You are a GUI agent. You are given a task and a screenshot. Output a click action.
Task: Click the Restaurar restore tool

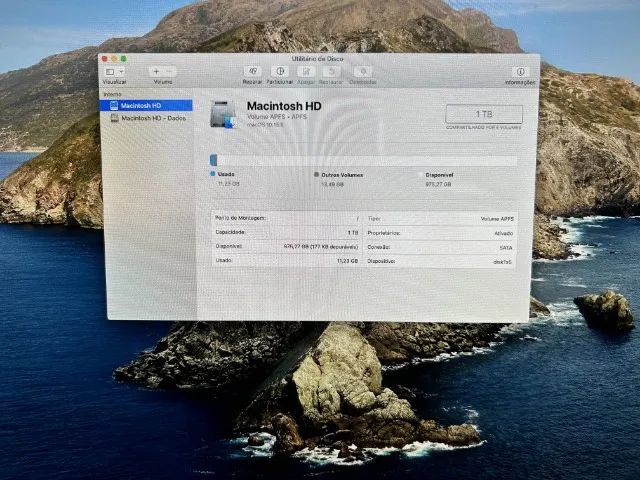(331, 72)
